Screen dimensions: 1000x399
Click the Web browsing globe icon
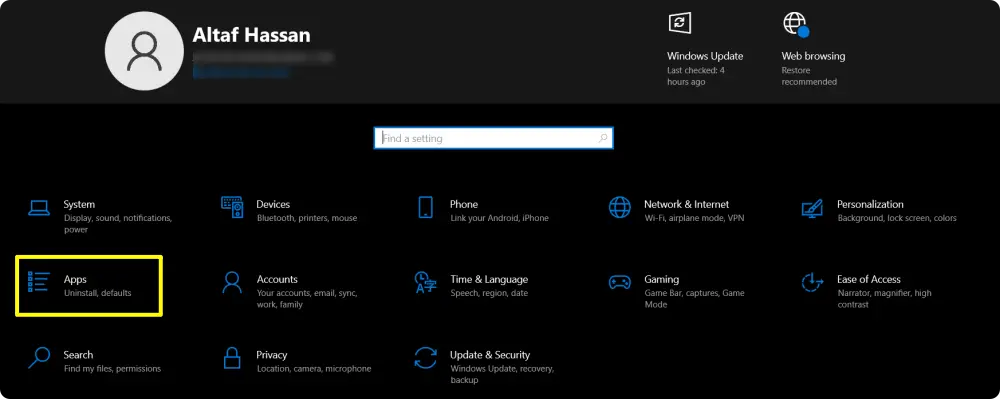pyautogui.click(x=795, y=24)
